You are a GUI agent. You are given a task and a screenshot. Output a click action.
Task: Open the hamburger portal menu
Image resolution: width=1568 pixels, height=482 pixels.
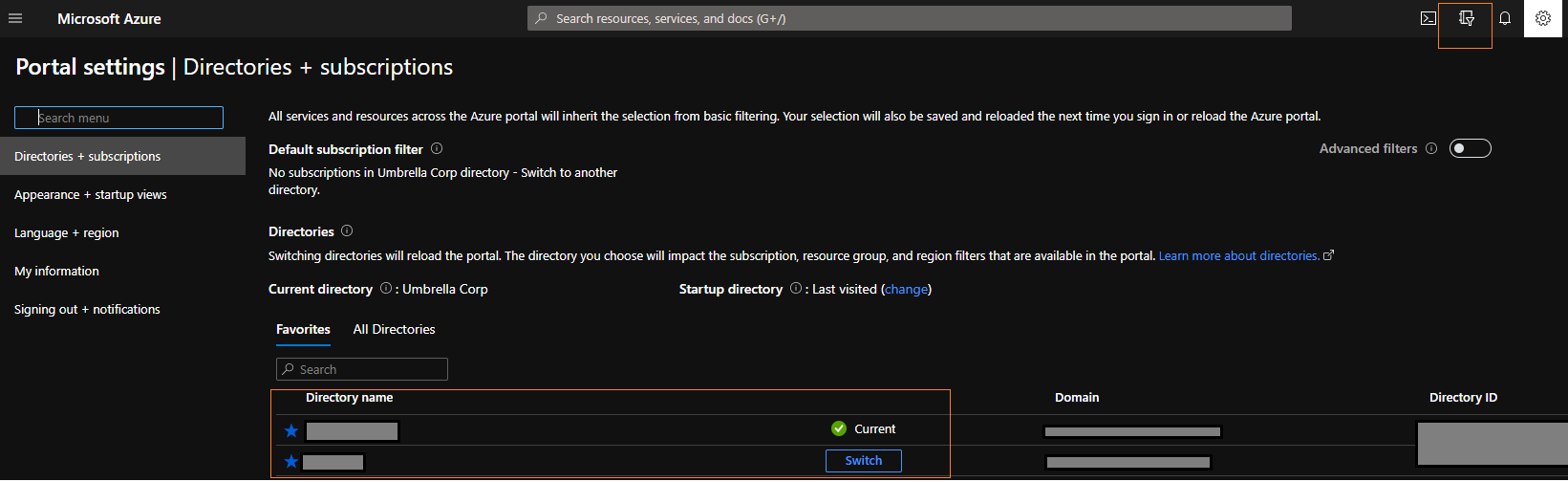15,18
